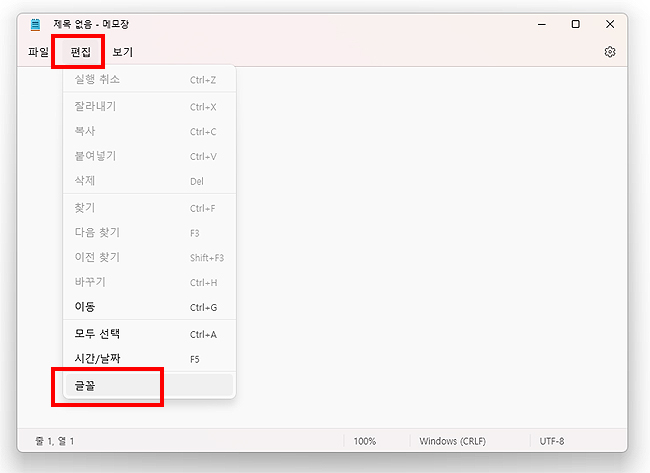Open Notepad settings gear icon
Screen dimensions: 650x473
[x=609, y=52]
